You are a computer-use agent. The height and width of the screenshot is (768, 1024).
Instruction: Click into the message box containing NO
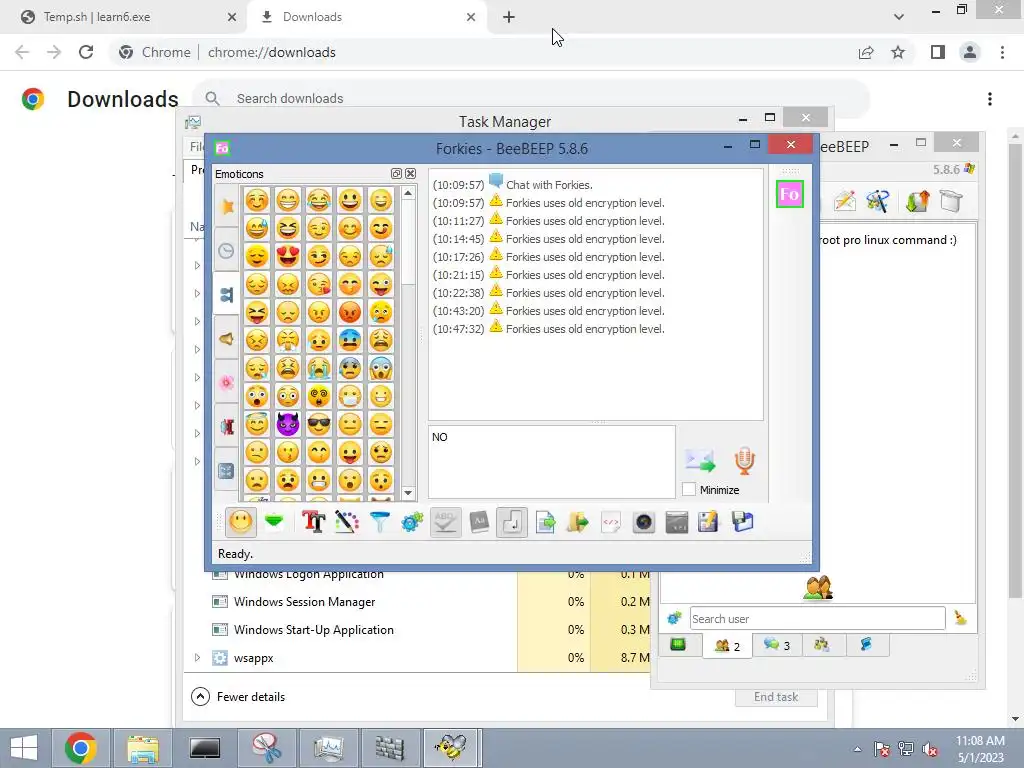[x=552, y=462]
